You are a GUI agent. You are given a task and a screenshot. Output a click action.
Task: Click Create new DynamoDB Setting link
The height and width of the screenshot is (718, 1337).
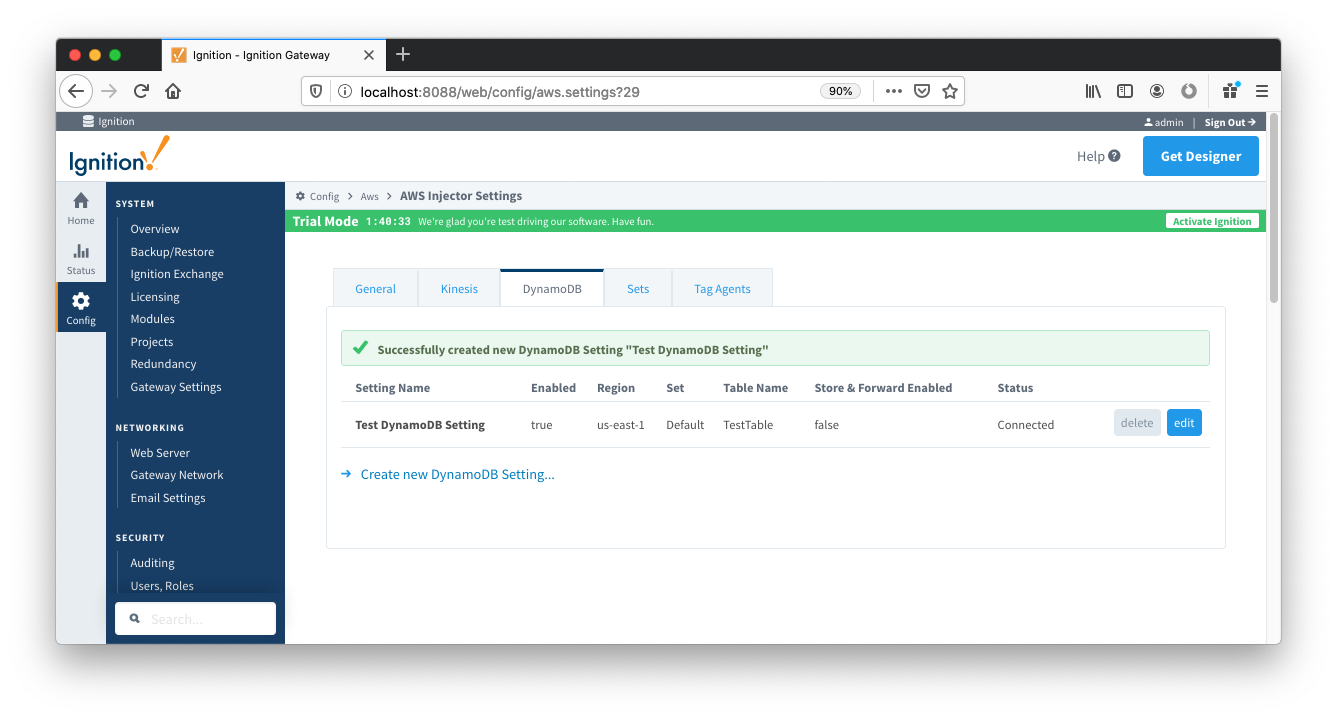457,475
